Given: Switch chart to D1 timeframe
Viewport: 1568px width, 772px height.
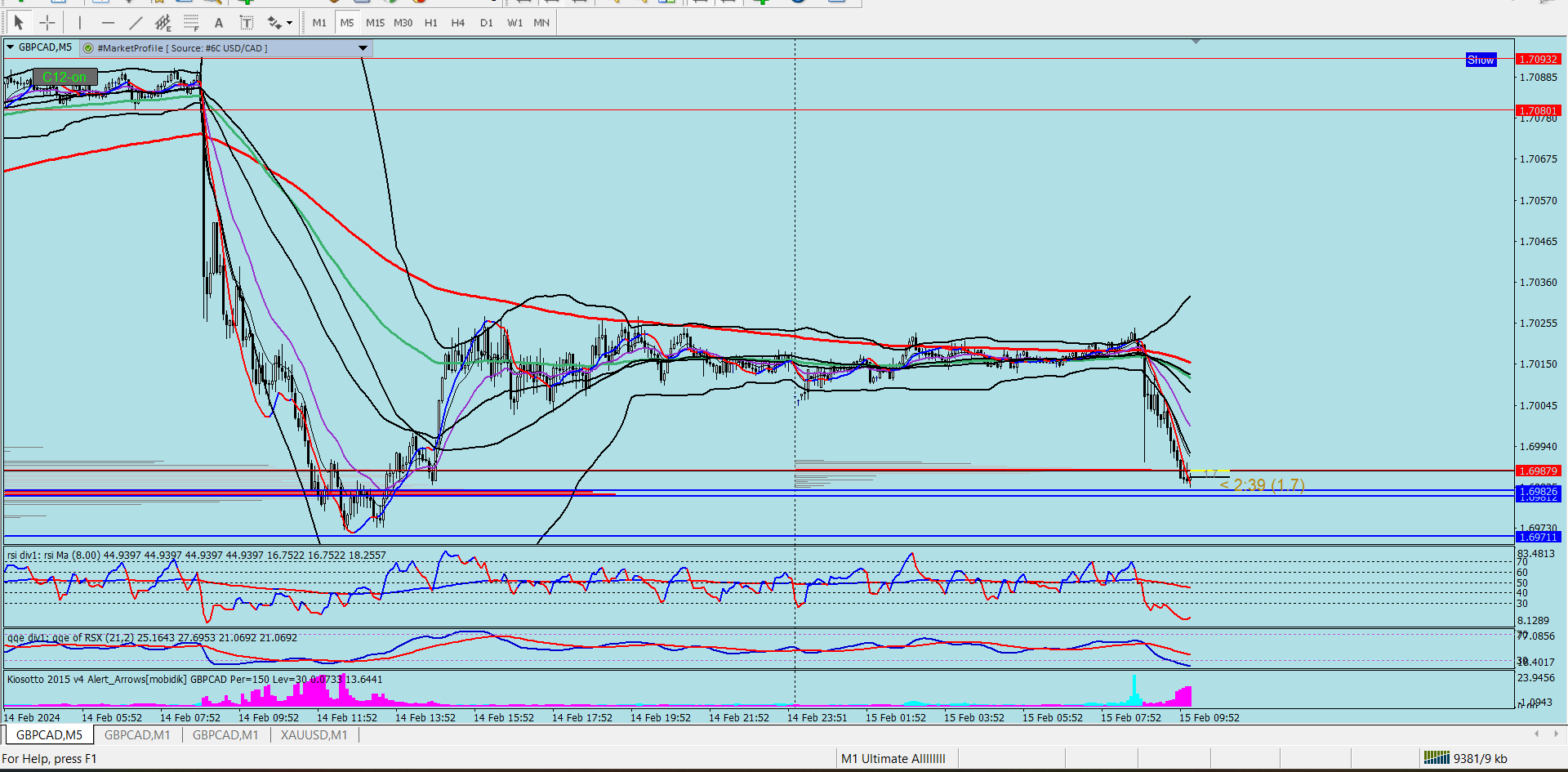Looking at the screenshot, I should [487, 23].
